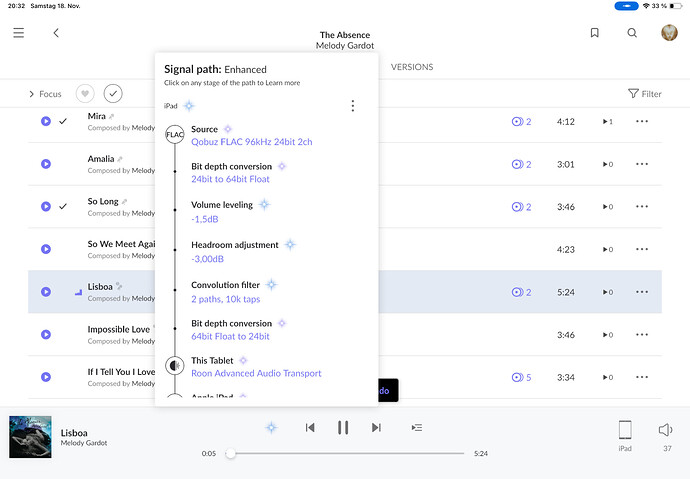690x479 pixels.
Task: Seek on the track progress slider
Action: click(347, 453)
